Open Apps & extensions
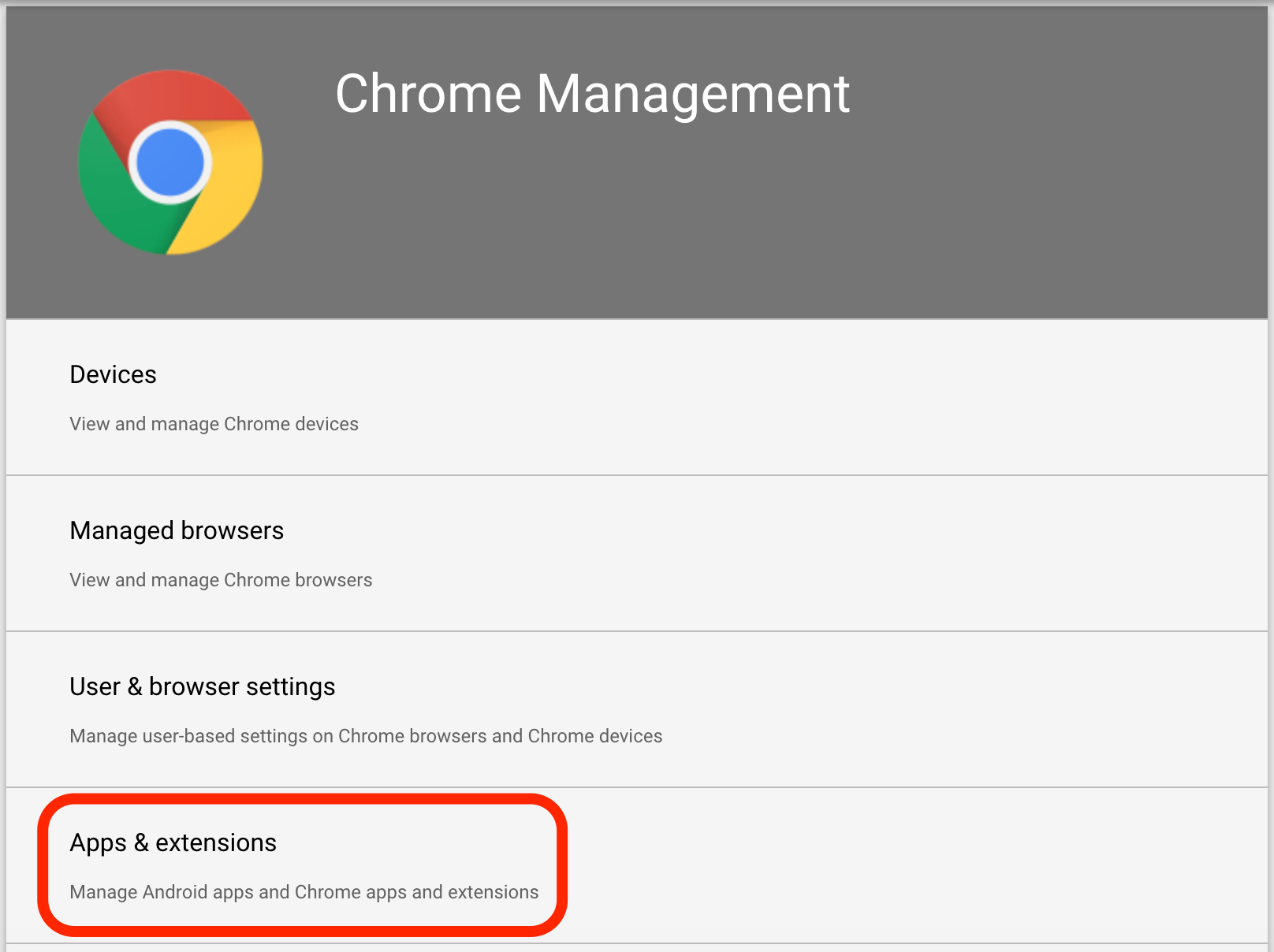The height and width of the screenshot is (952, 1274). pyautogui.click(x=637, y=865)
